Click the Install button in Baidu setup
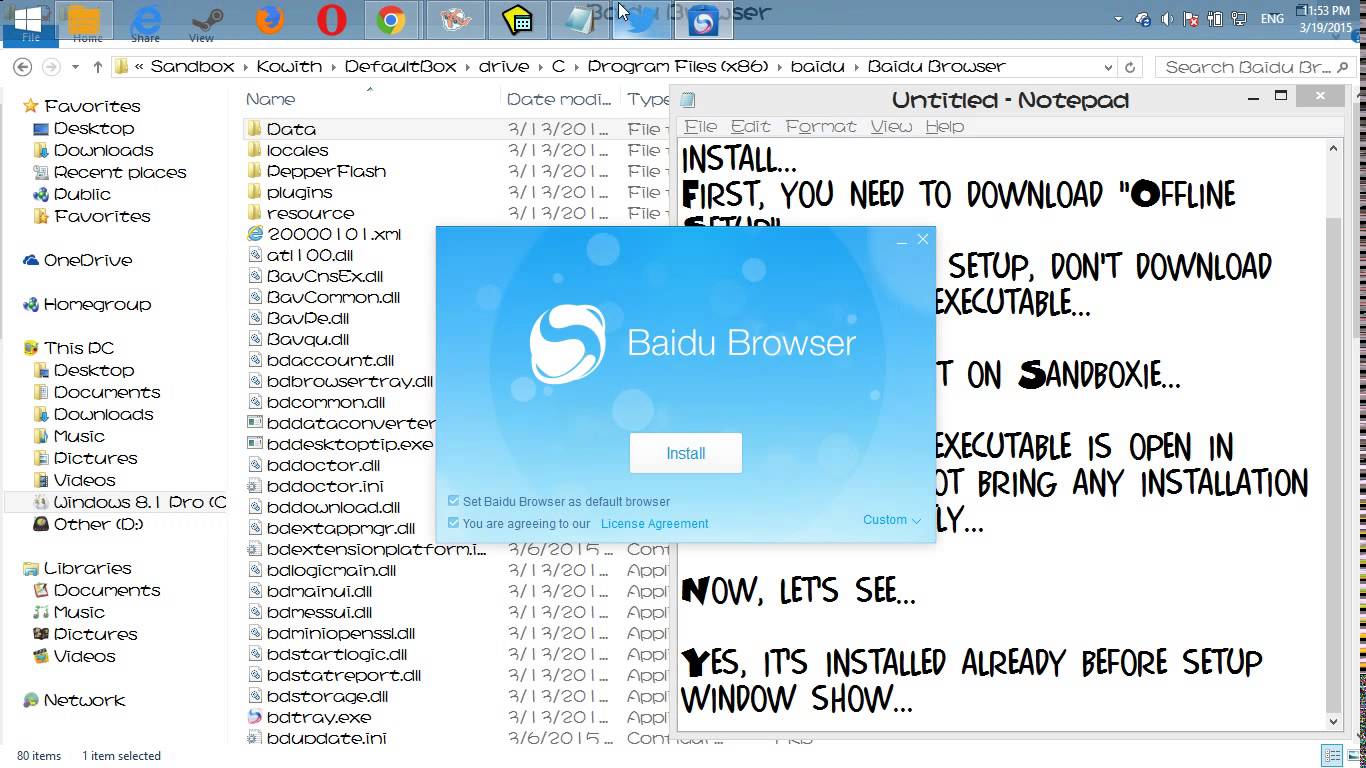The image size is (1366, 768). [685, 452]
